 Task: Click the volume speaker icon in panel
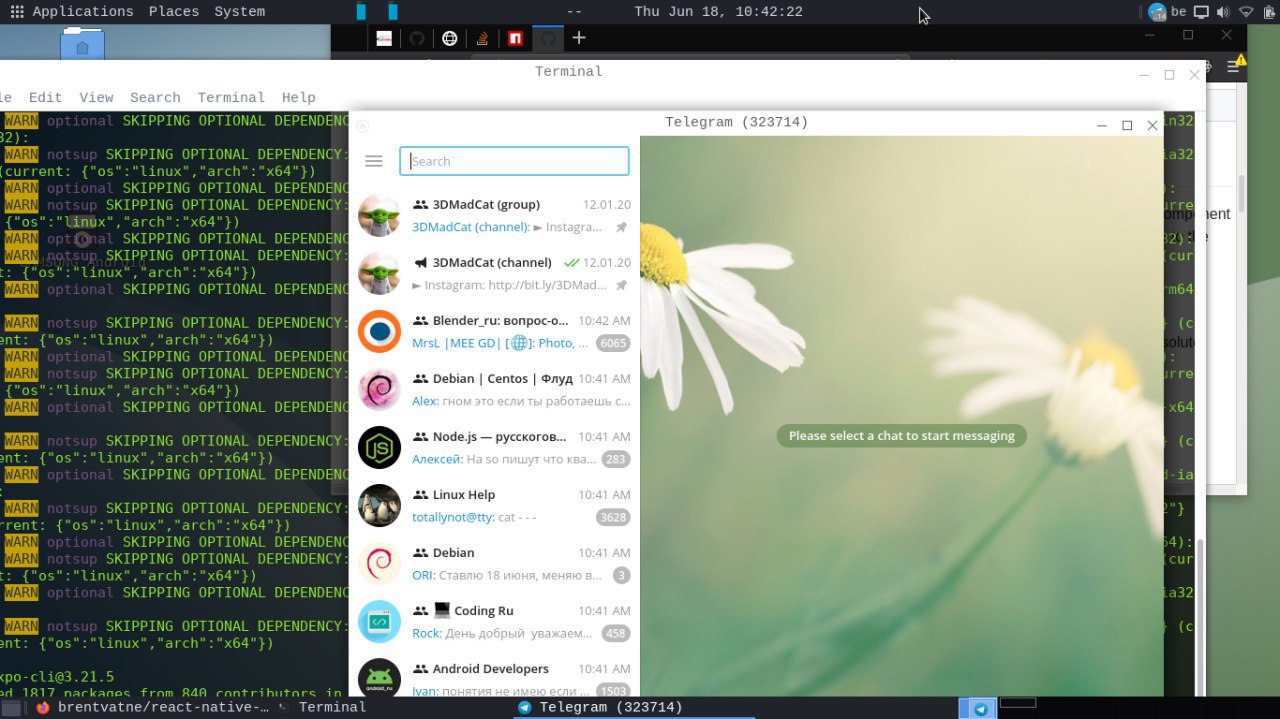pos(1224,12)
